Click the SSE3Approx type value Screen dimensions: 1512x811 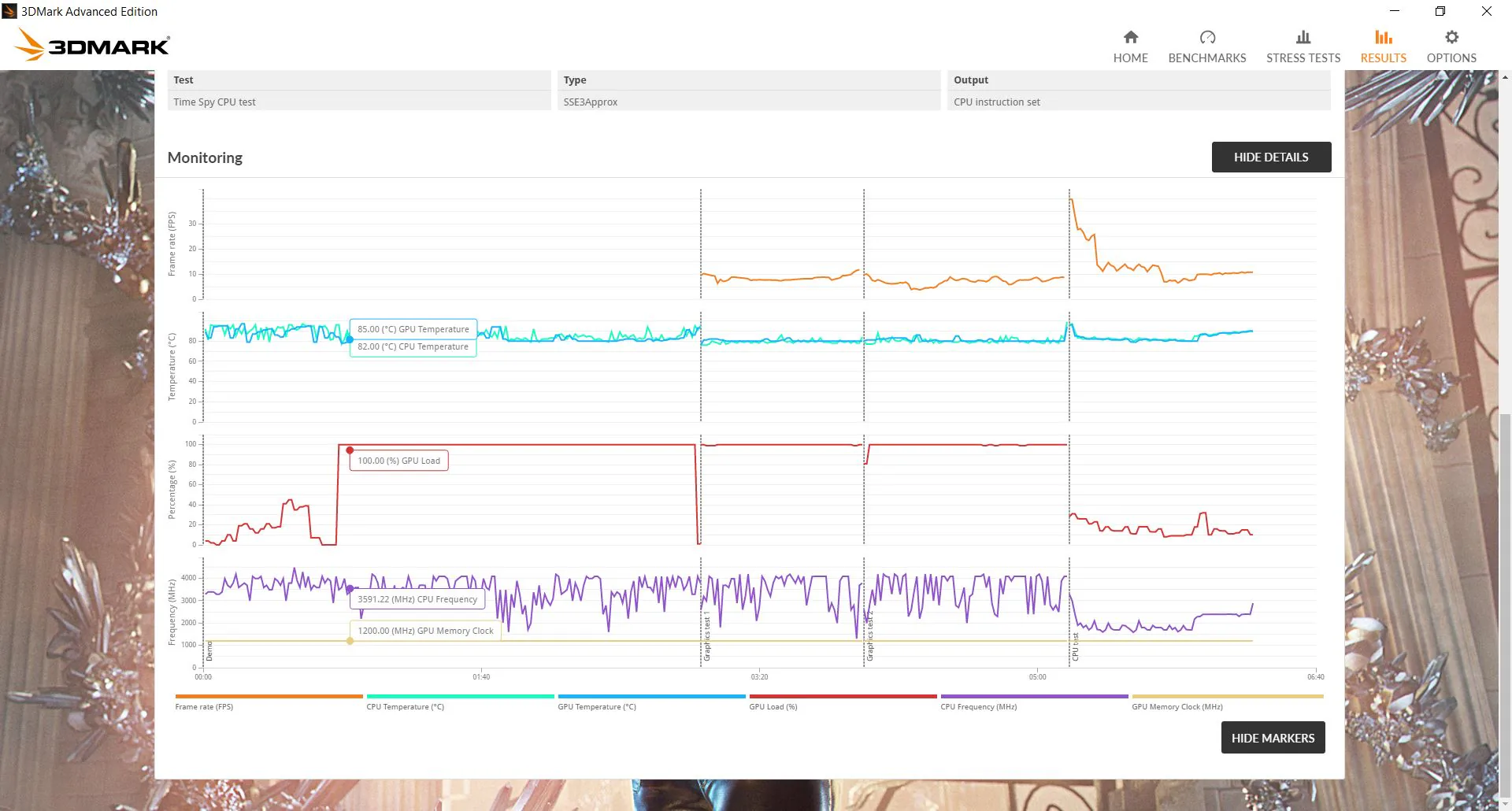point(591,102)
